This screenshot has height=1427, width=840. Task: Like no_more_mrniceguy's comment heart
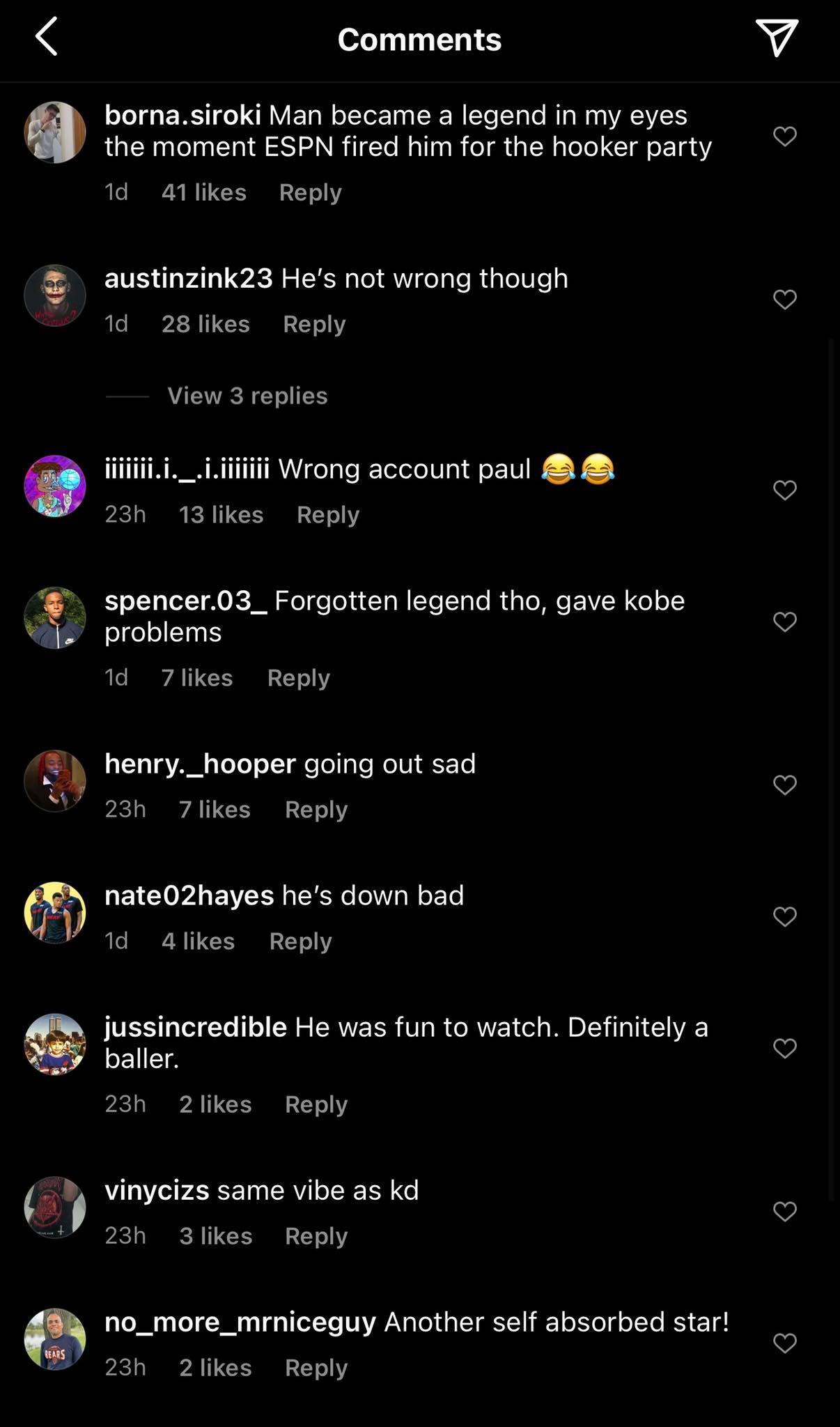pos(784,1343)
